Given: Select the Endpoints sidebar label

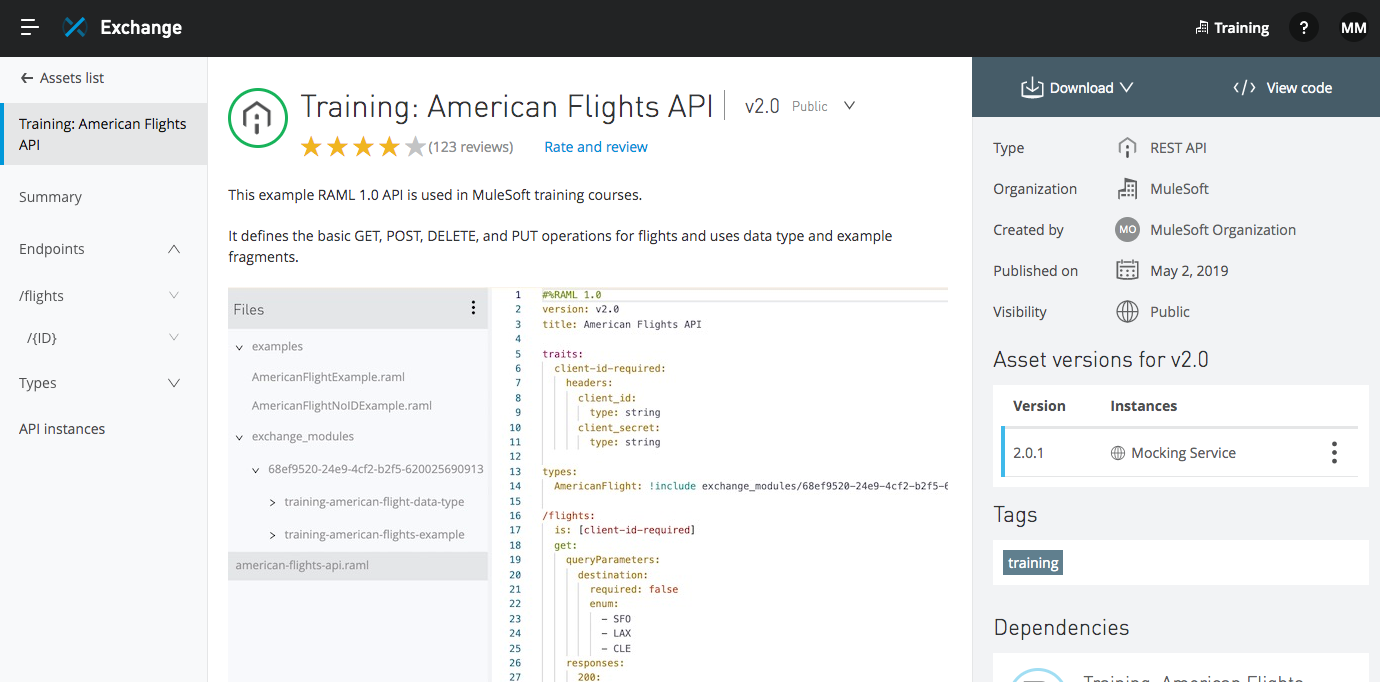Looking at the screenshot, I should [x=52, y=249].
